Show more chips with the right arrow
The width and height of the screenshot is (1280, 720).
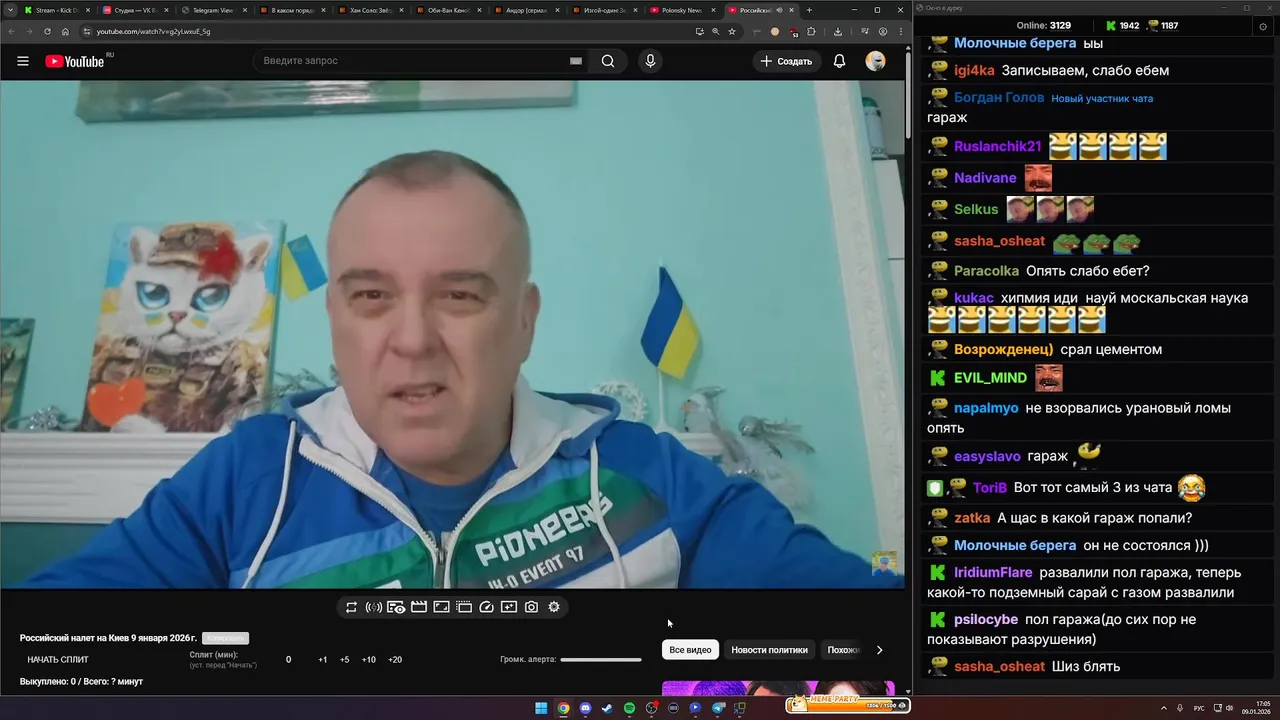click(x=879, y=650)
